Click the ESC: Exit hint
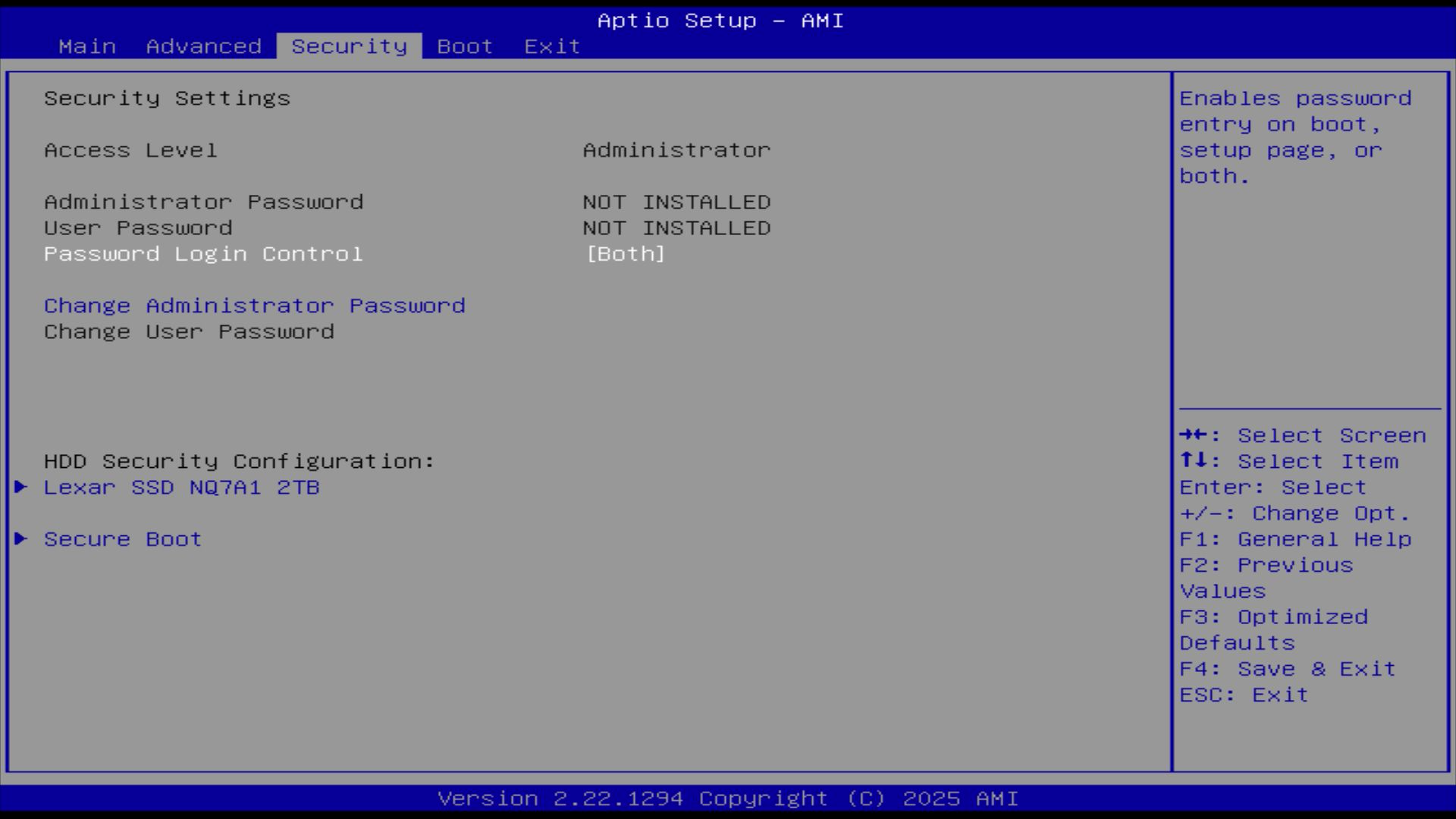Viewport: 1456px width, 819px height. pos(1244,695)
